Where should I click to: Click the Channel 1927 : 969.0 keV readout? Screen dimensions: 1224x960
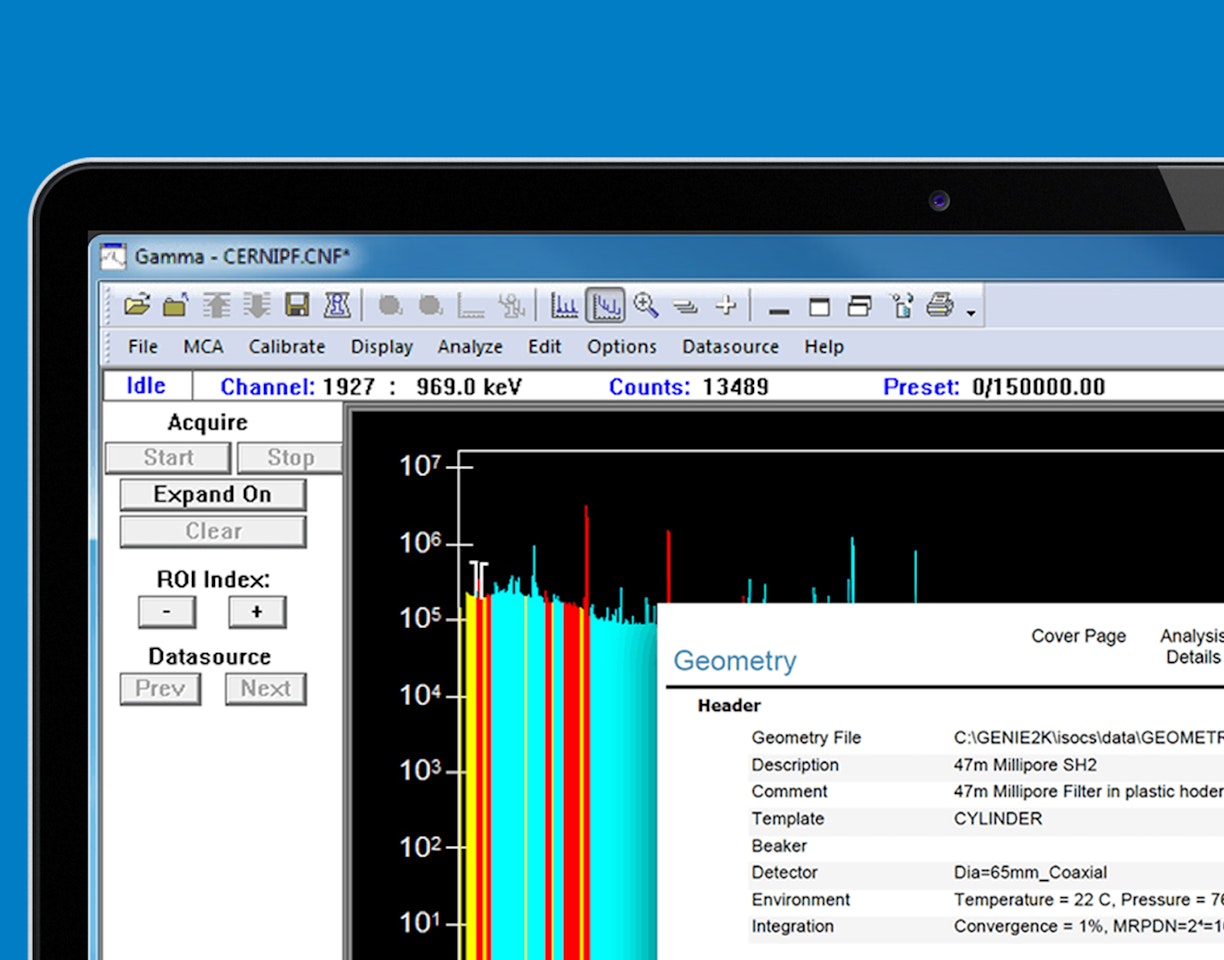[x=371, y=387]
